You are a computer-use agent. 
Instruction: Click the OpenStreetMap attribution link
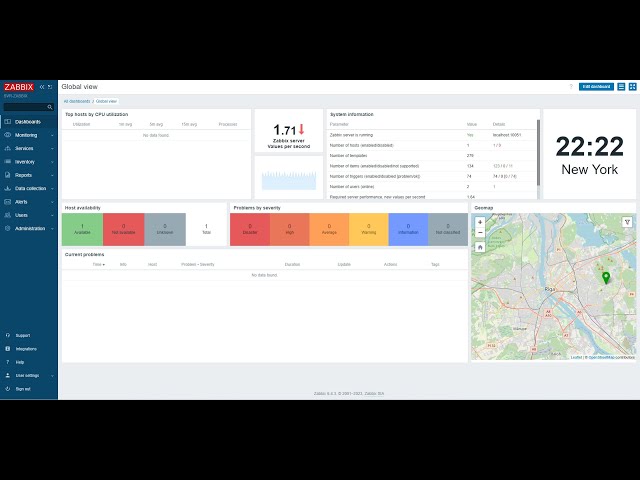(601, 358)
